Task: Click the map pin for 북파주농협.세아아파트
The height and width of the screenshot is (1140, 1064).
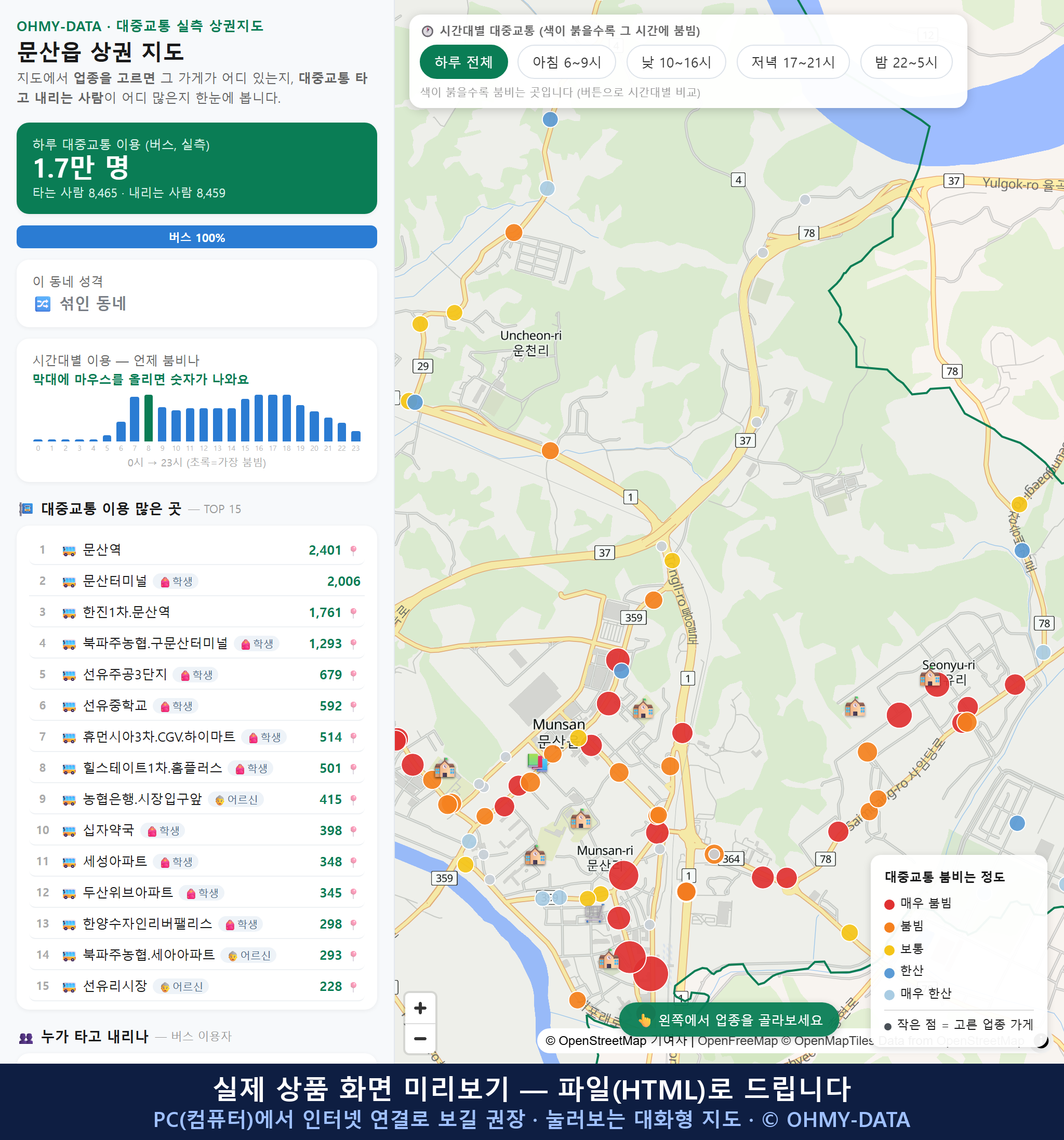Action: 353,955
